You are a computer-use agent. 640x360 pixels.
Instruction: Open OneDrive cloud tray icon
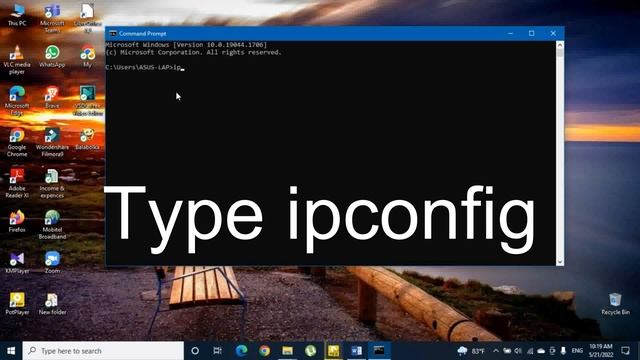click(x=541, y=351)
